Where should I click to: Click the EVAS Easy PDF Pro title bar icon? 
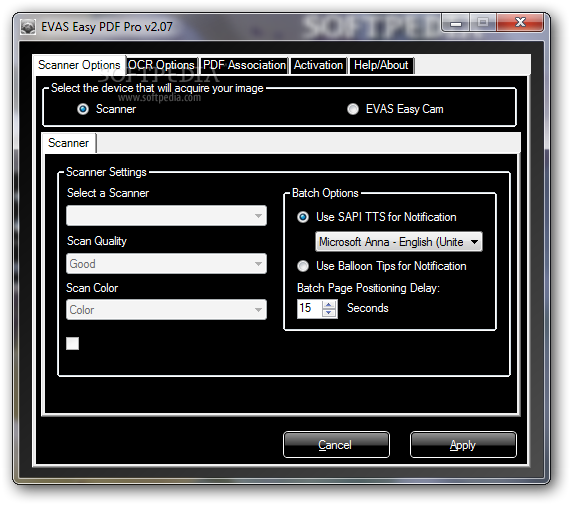[28, 27]
